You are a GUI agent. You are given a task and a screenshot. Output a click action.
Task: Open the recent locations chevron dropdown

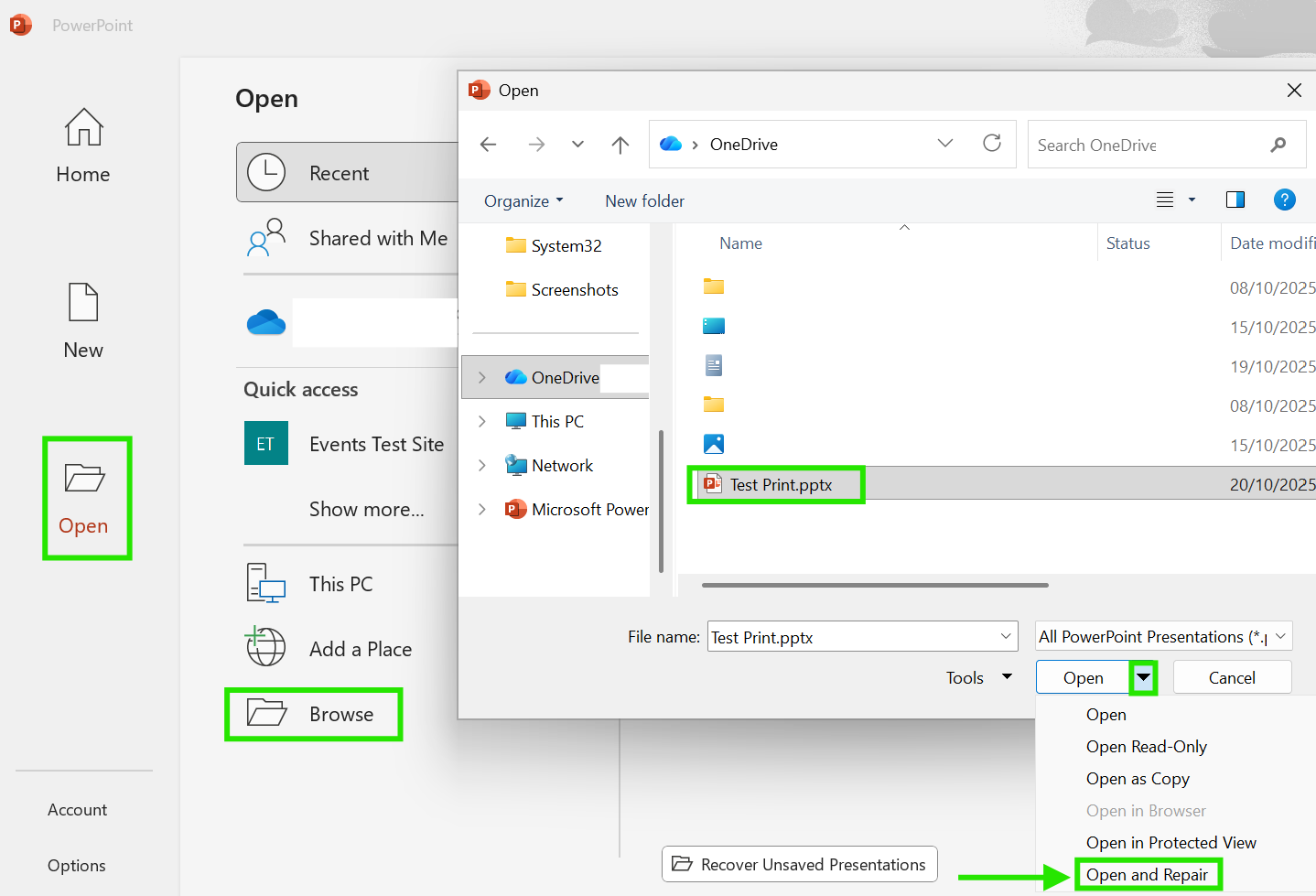[x=577, y=145]
